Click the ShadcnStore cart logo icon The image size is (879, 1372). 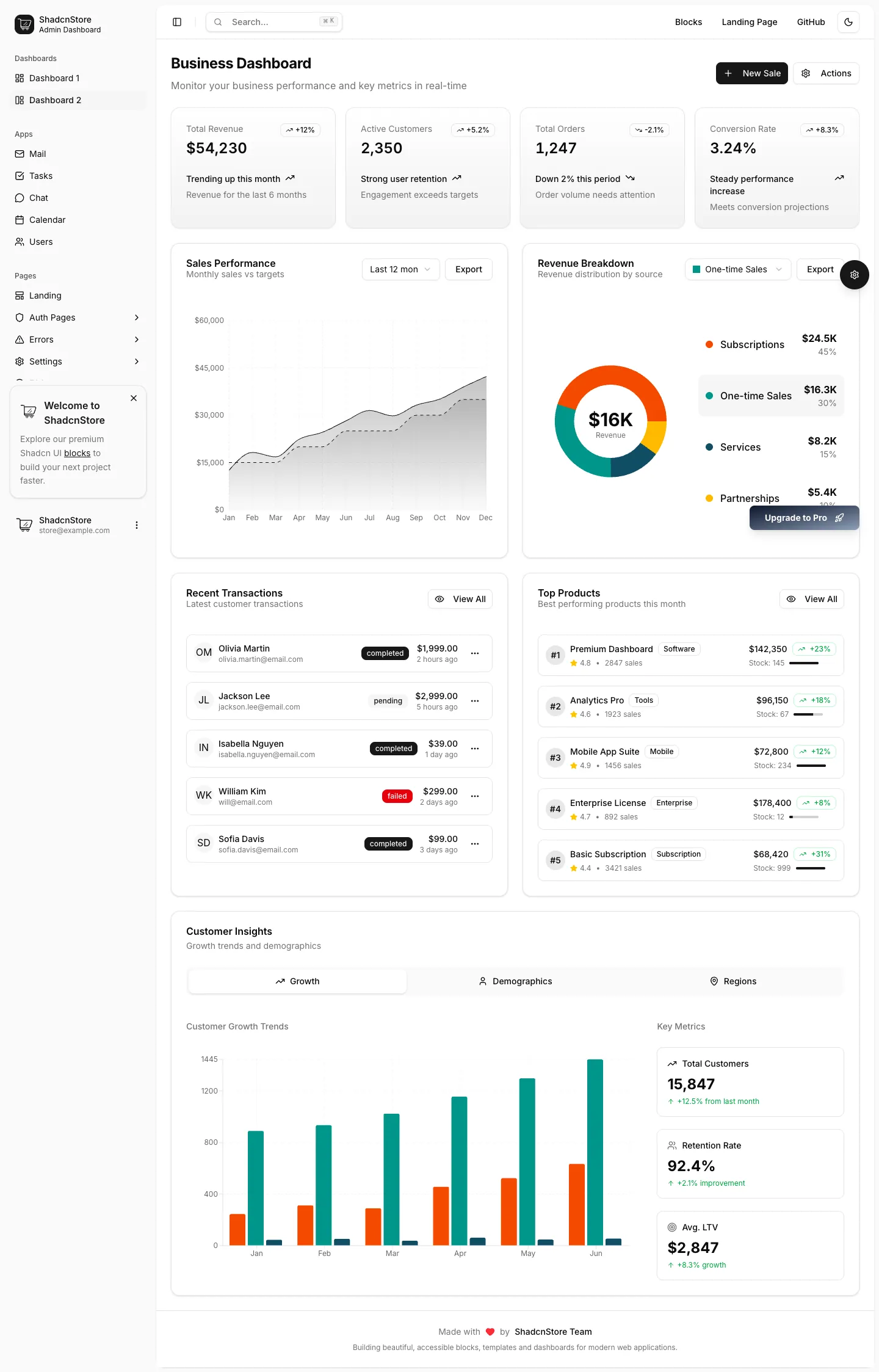pyautogui.click(x=24, y=24)
